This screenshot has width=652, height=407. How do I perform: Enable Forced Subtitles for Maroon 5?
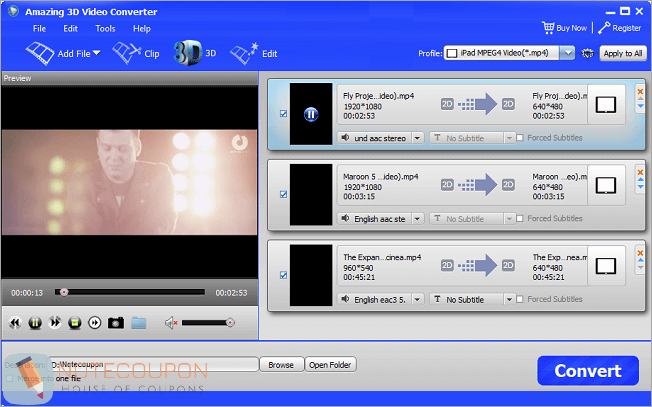(520, 218)
